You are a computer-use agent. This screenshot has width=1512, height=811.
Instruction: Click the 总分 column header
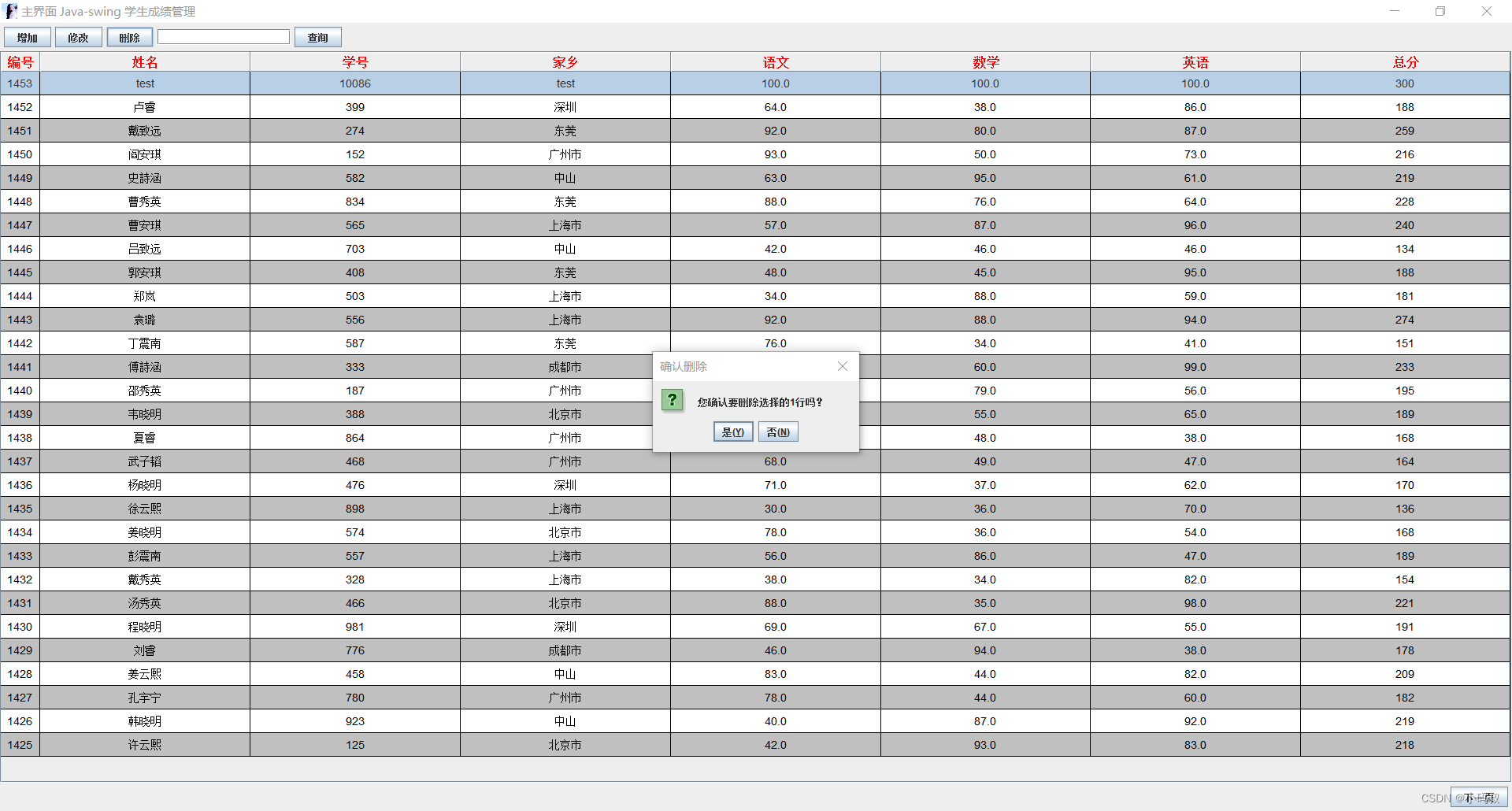pos(1406,62)
